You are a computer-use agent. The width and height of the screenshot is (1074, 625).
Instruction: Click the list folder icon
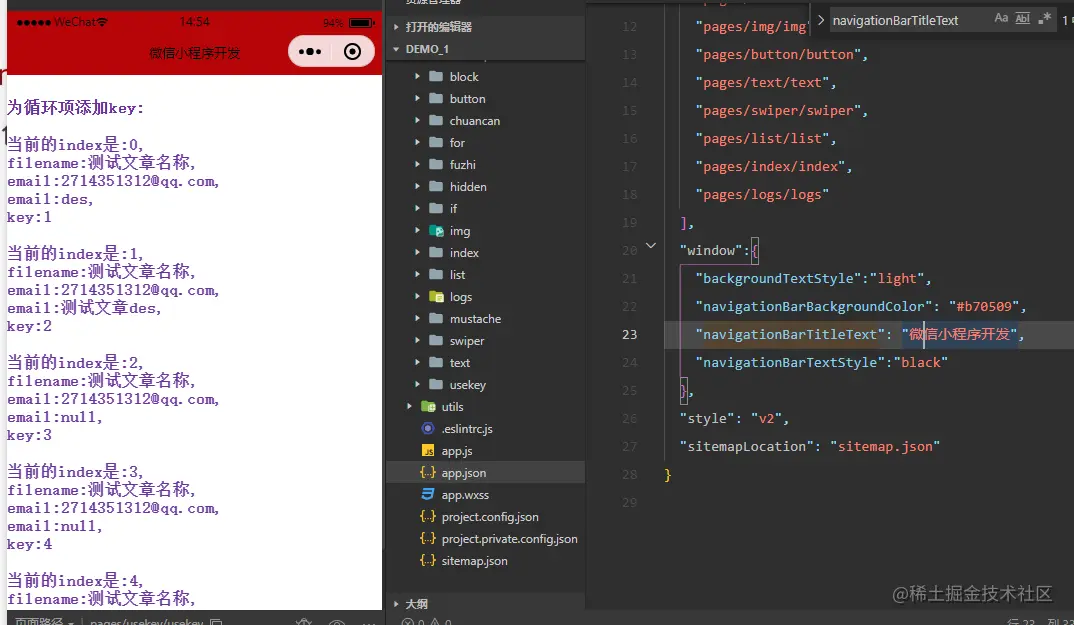436,274
